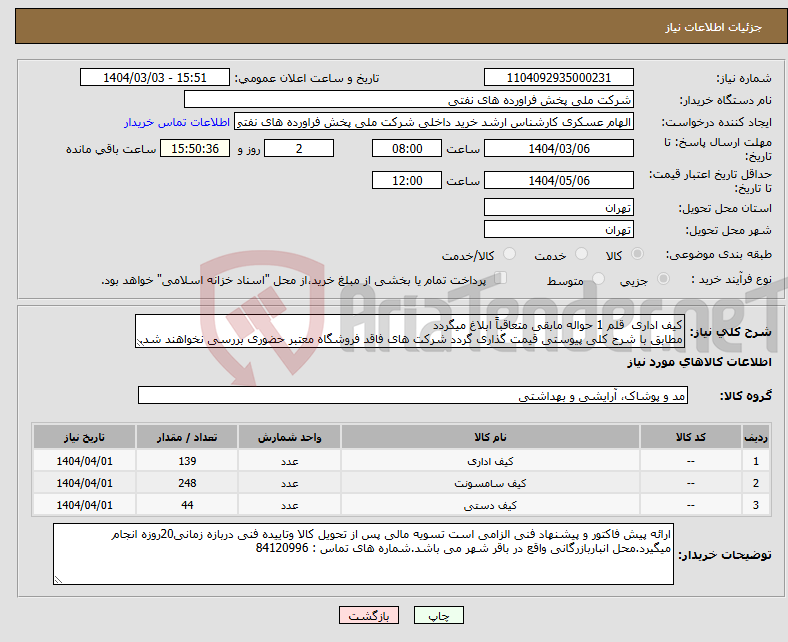Screen dimensions: 788x642
Task: Select the کیف سامسونت item name cell
Action: pyautogui.click(x=490, y=483)
